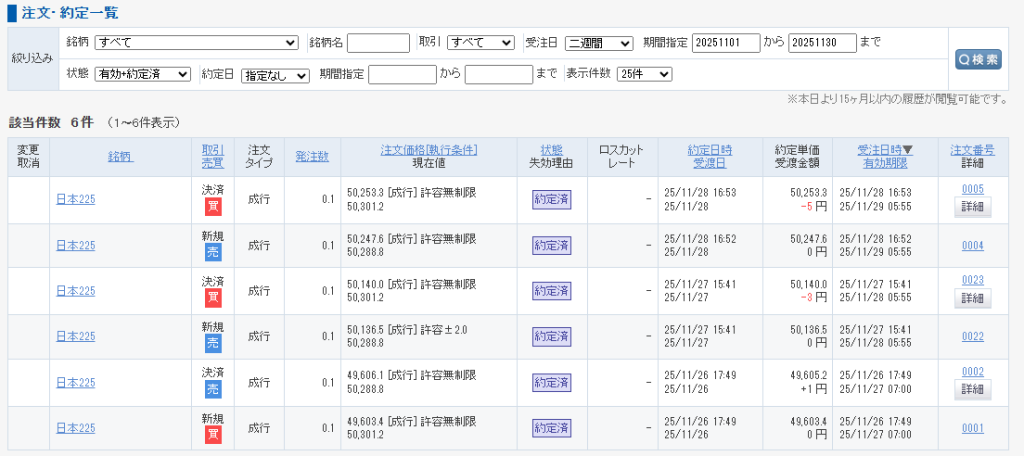The height and width of the screenshot is (456, 1024).
Task: Click the red 買 icon in first row
Action: pos(213,207)
